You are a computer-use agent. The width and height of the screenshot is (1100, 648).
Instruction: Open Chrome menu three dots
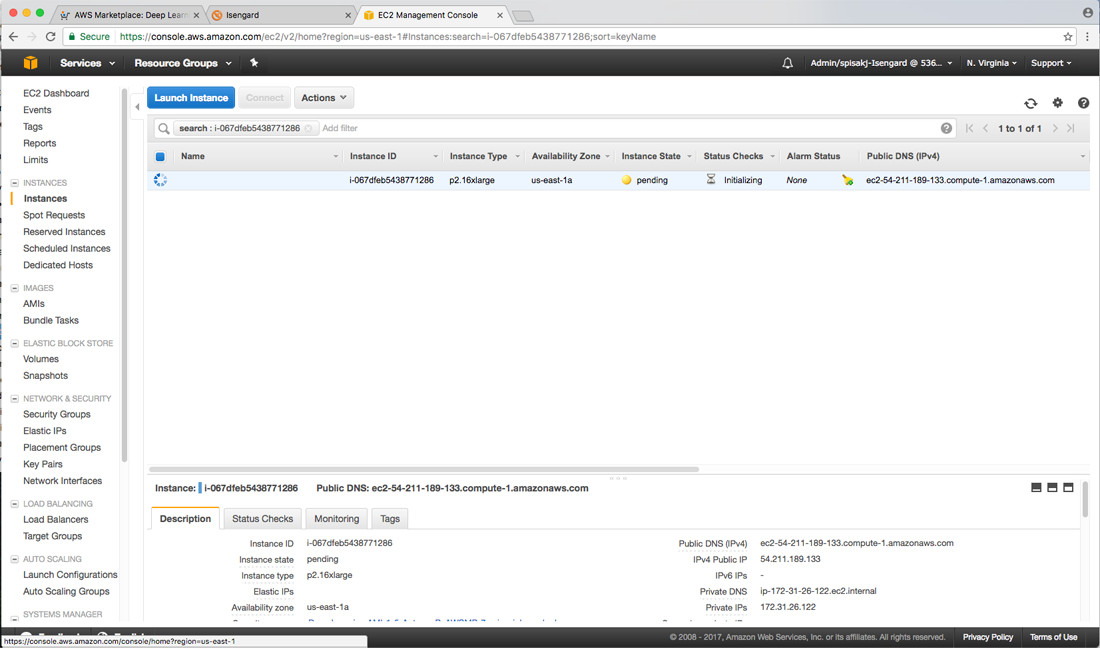click(x=1087, y=36)
